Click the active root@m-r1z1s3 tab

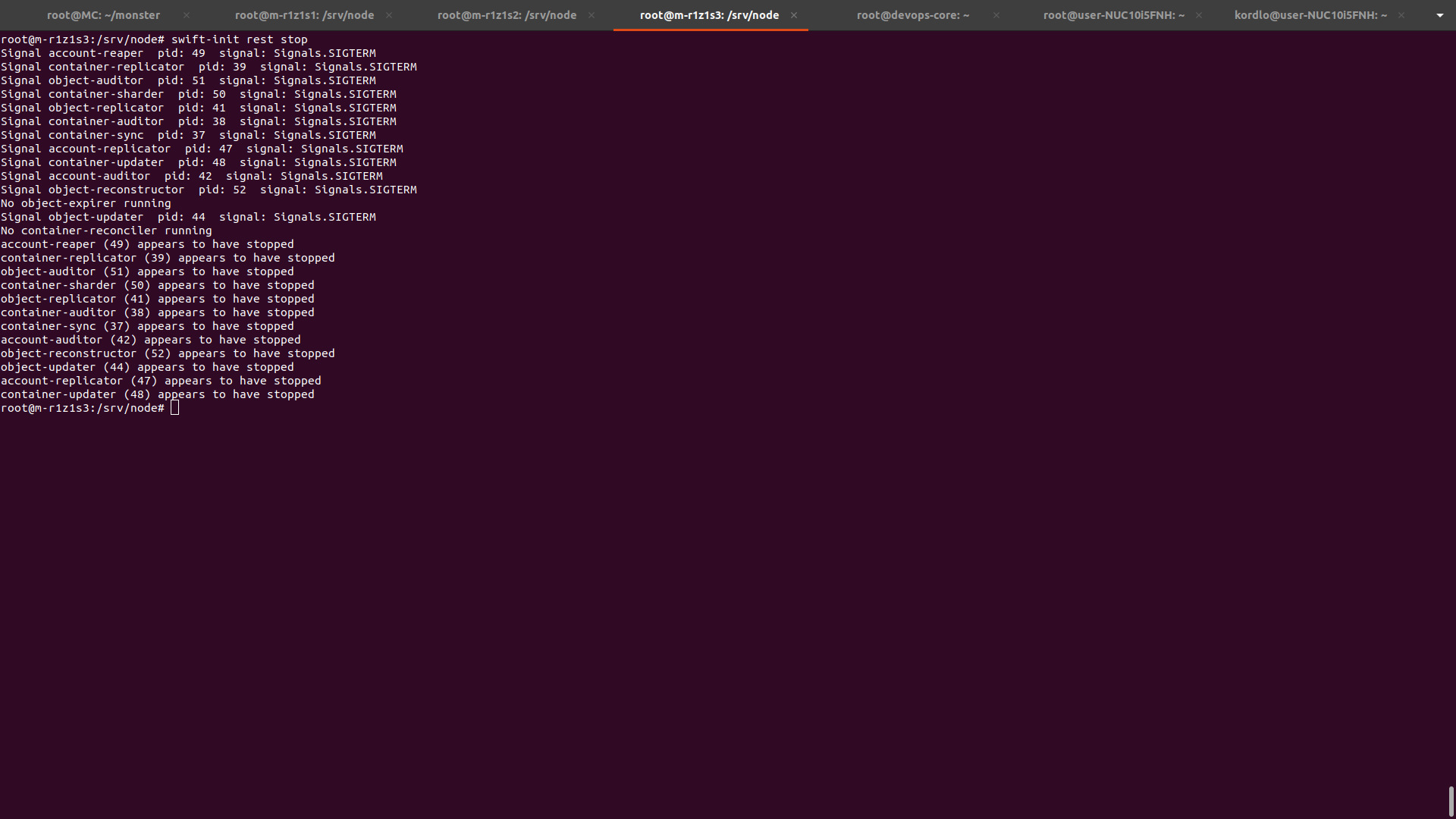pyautogui.click(x=709, y=15)
